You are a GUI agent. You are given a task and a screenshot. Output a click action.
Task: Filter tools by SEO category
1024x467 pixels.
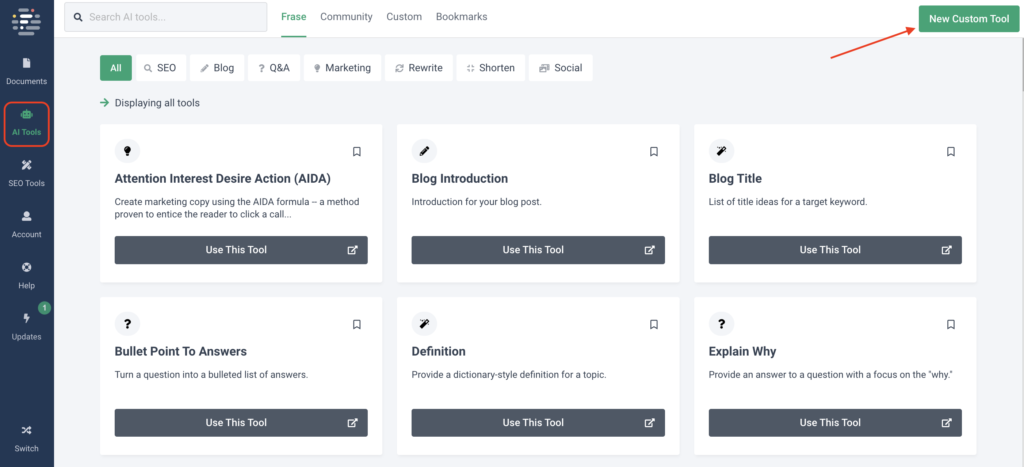pos(160,68)
